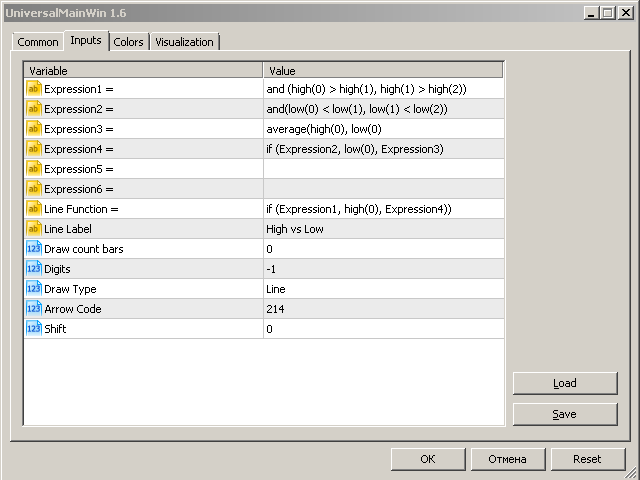Click the string icon beside Expression3
The height and width of the screenshot is (480, 640).
click(33, 129)
